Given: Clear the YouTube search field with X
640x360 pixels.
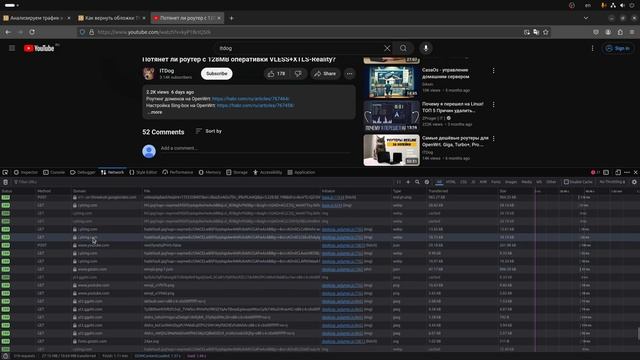Looking at the screenshot, I should tap(387, 48).
